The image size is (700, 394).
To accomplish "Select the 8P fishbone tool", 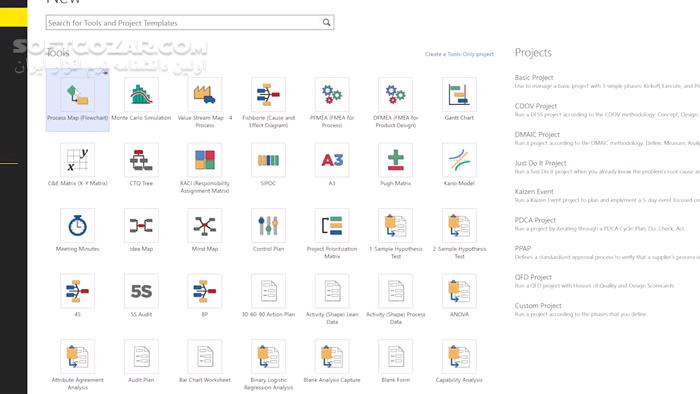I will (205, 291).
